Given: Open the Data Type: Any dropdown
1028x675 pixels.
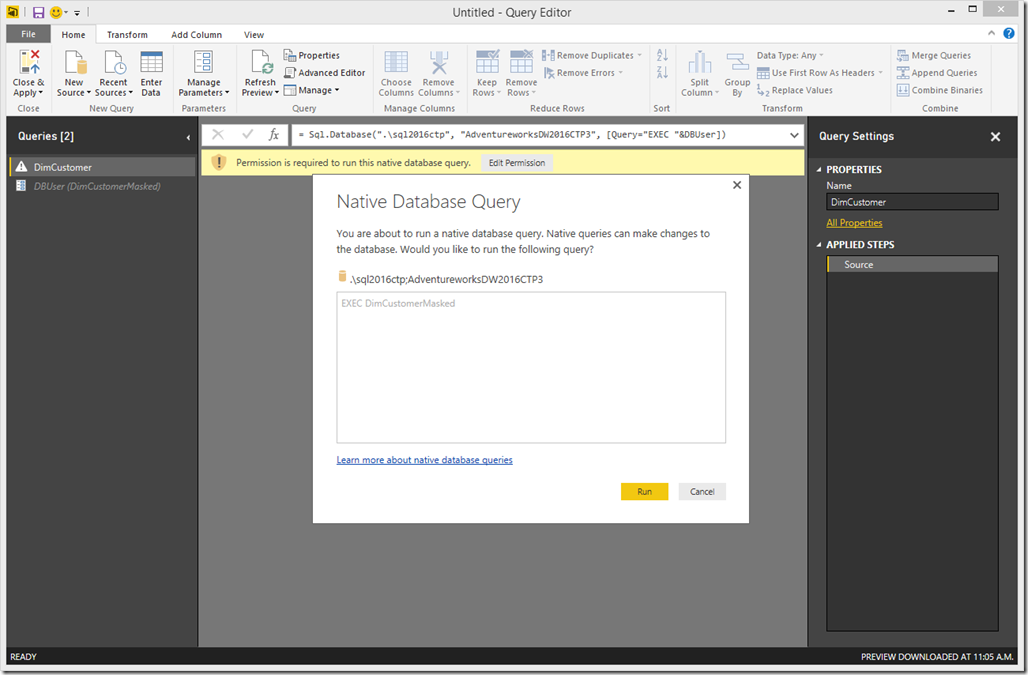Looking at the screenshot, I should (790, 55).
